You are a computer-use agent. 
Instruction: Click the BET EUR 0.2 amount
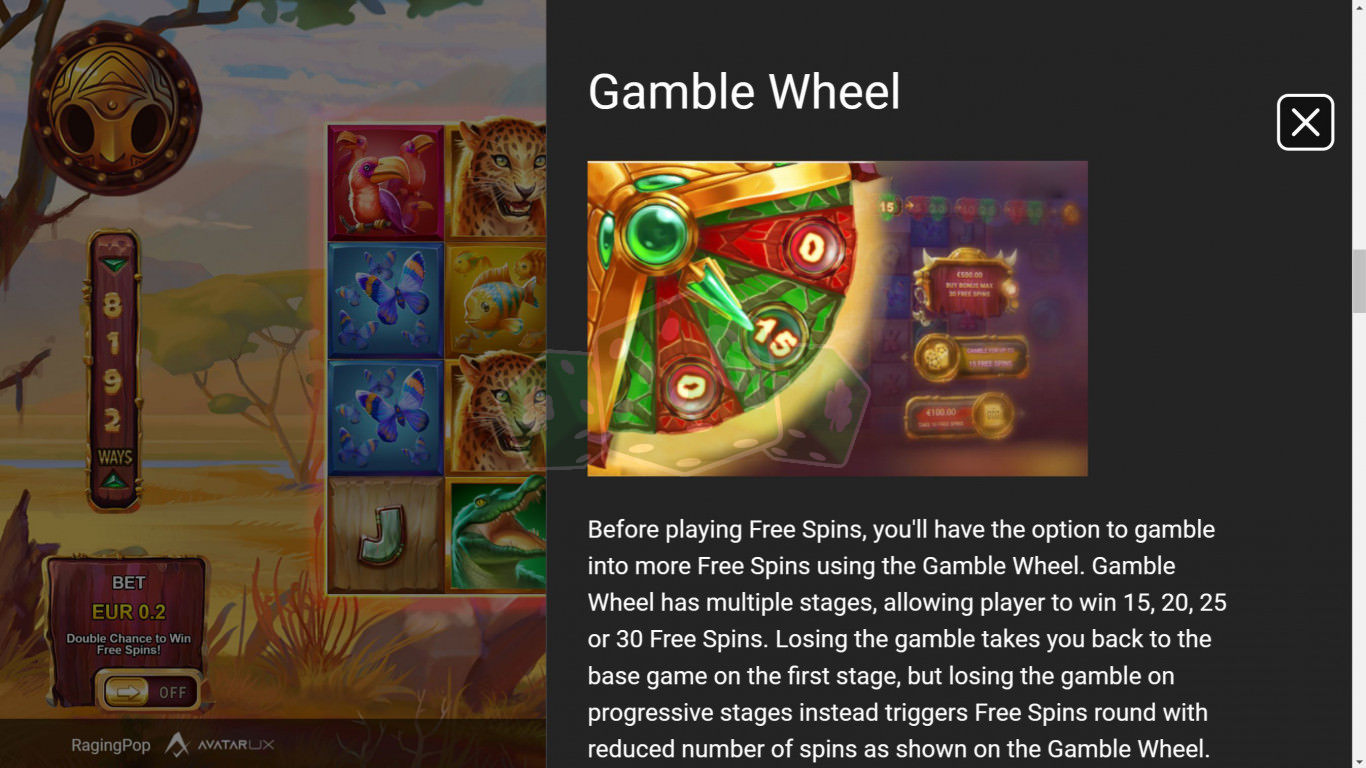click(x=129, y=612)
